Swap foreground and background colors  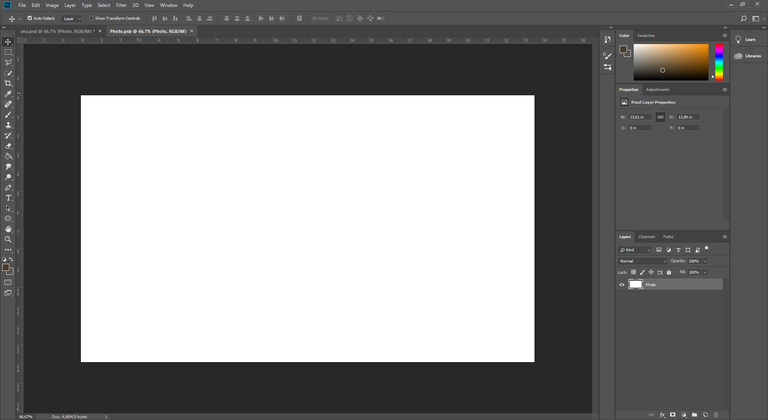(x=11, y=259)
